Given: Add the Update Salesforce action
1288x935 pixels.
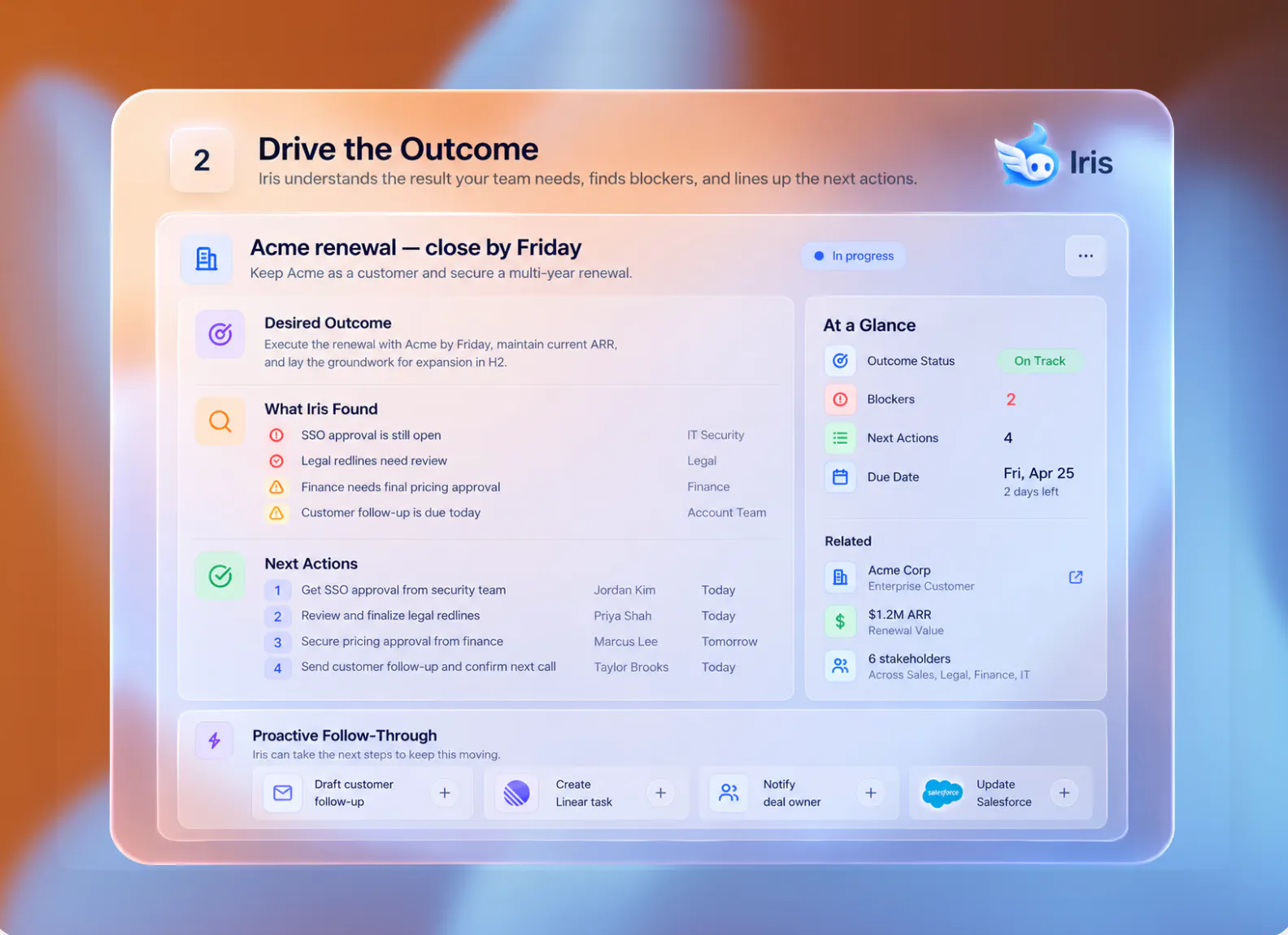Looking at the screenshot, I should click(1064, 793).
